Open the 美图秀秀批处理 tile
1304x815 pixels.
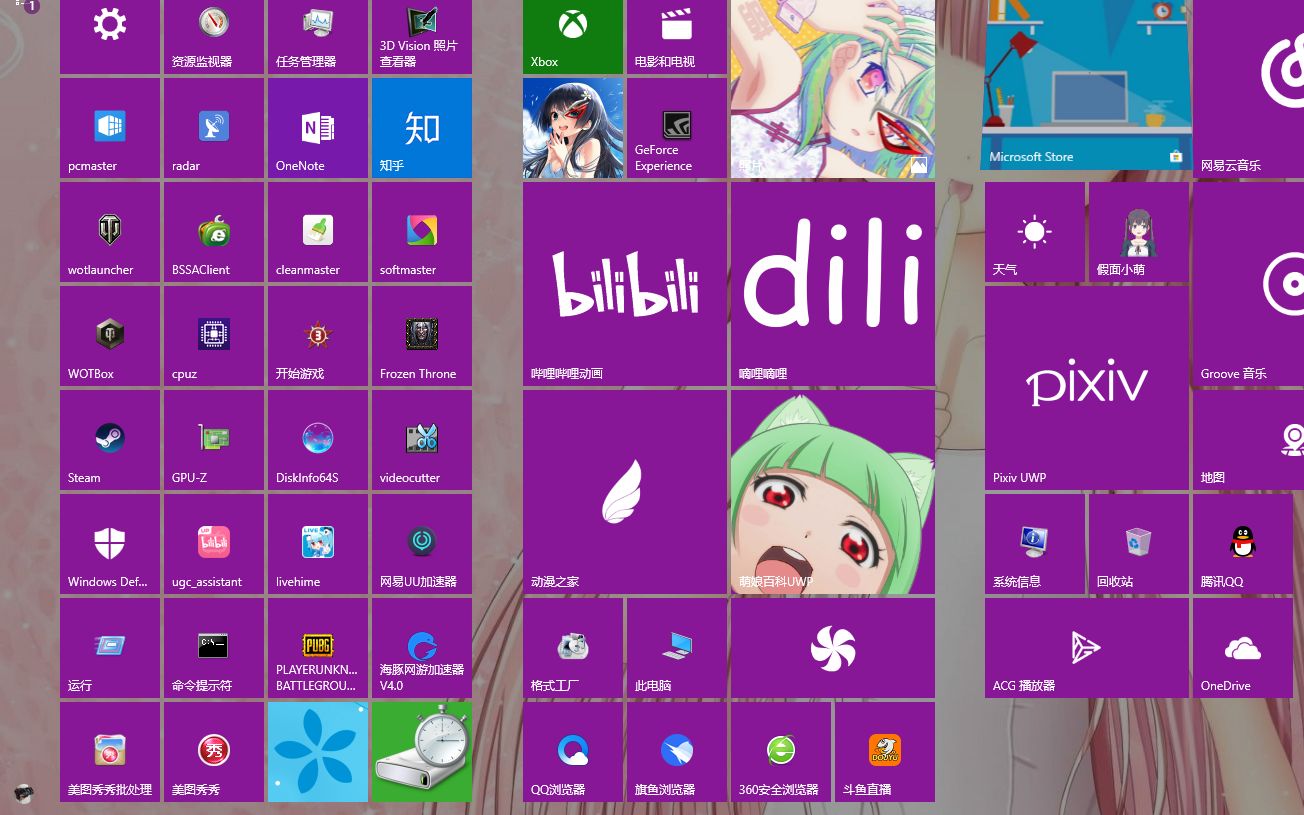tap(110, 752)
